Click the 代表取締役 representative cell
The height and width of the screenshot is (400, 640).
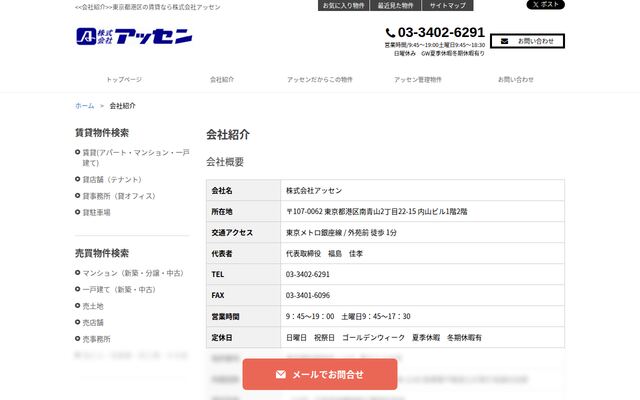pyautogui.click(x=422, y=253)
